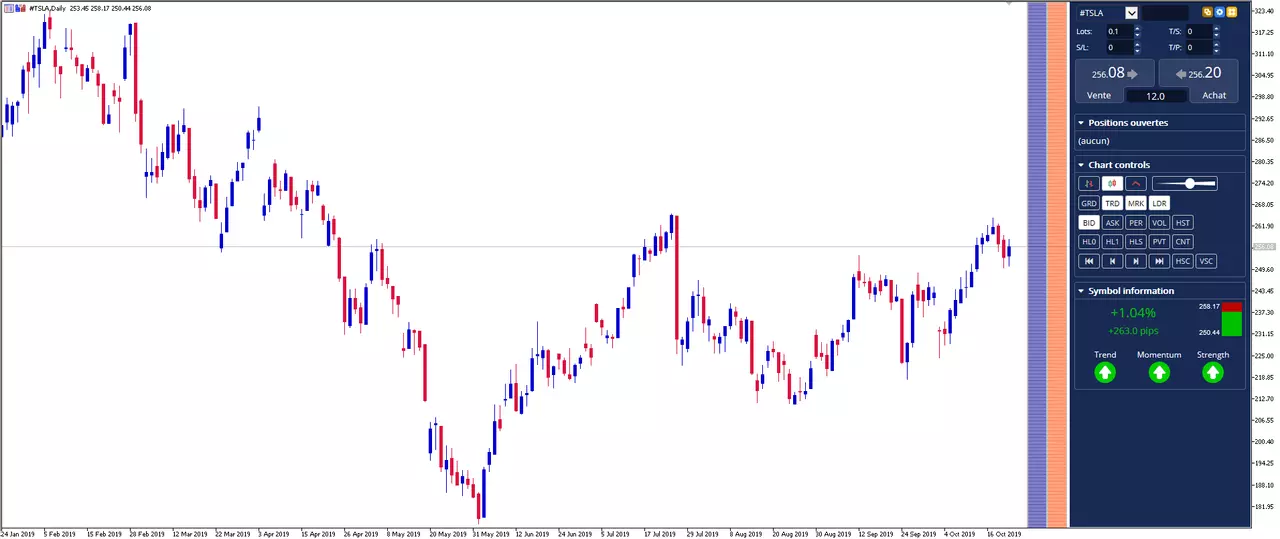The image size is (1280, 539).
Task: Click the purple striped vertical band
Action: tap(1037, 265)
